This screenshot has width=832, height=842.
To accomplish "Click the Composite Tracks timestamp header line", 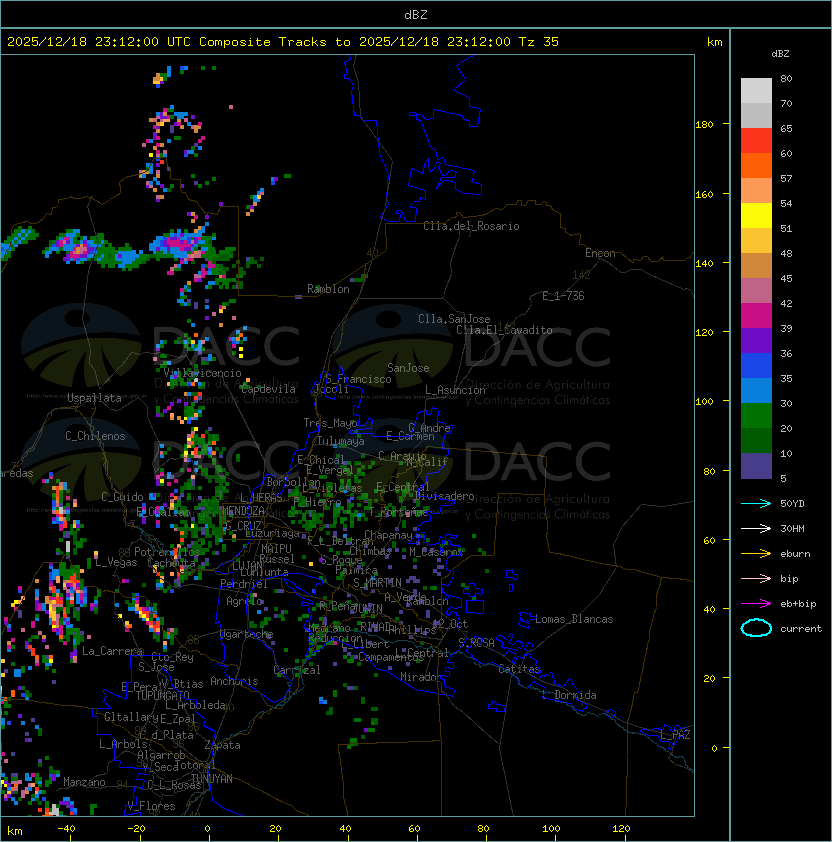I will (283, 42).
